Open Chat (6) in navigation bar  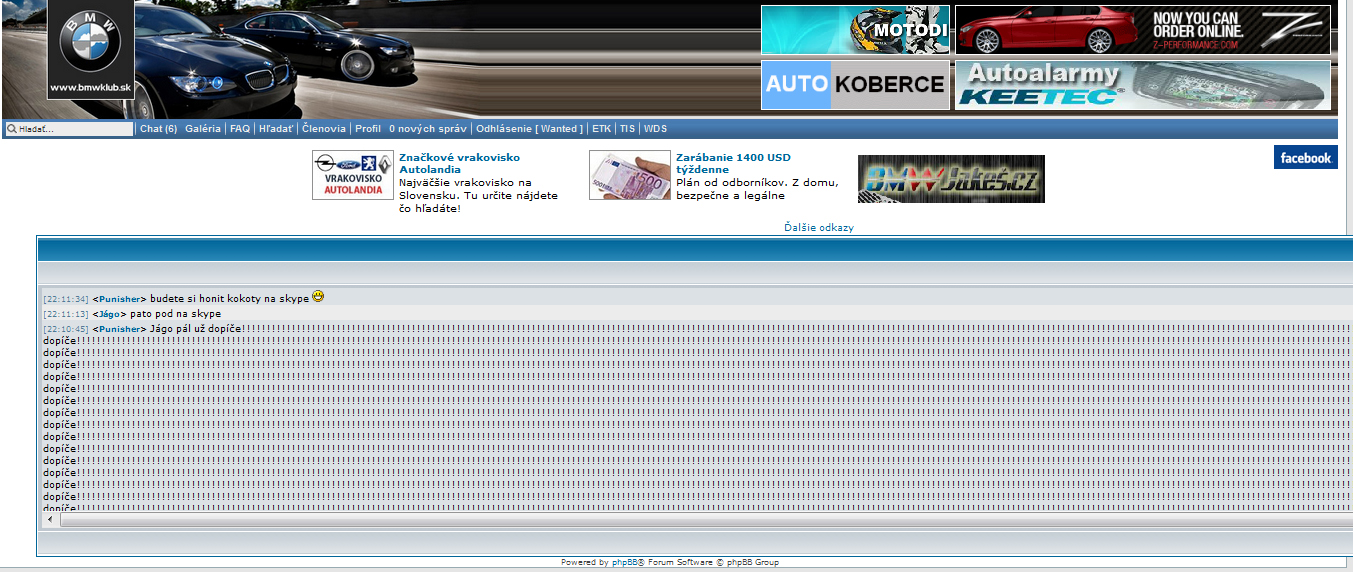tap(158, 129)
